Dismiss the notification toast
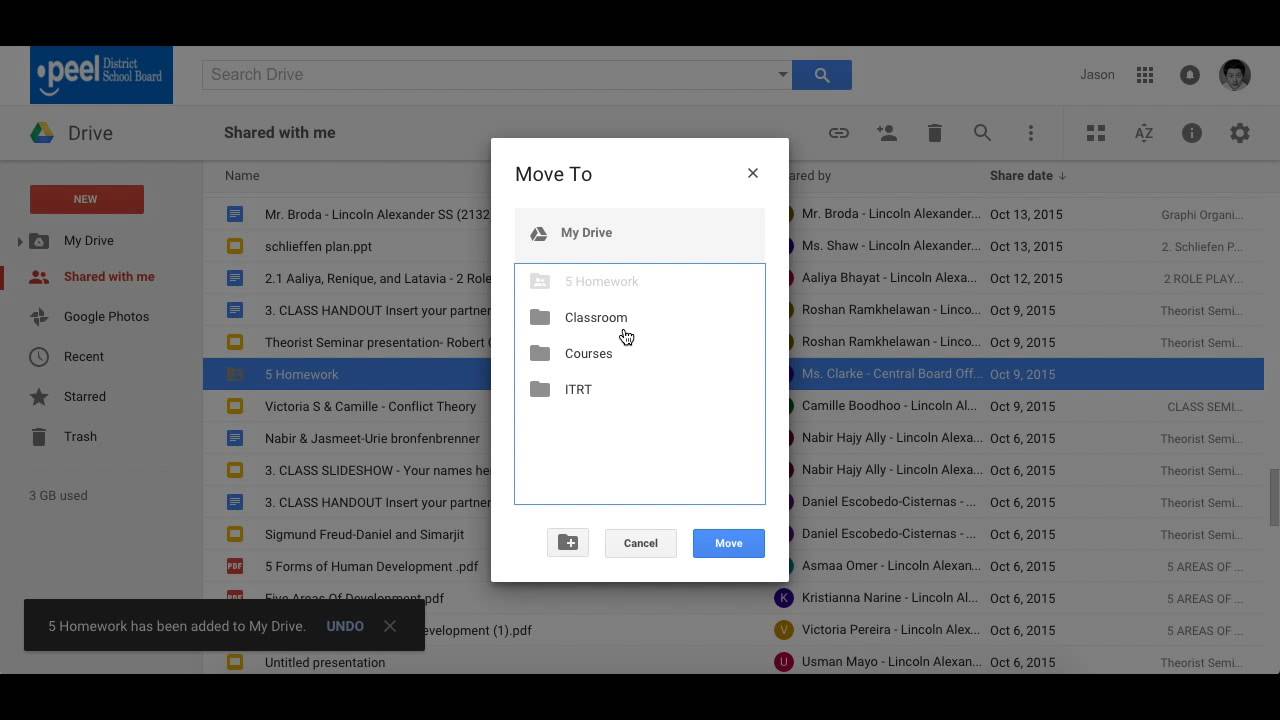The height and width of the screenshot is (720, 1280). point(390,626)
